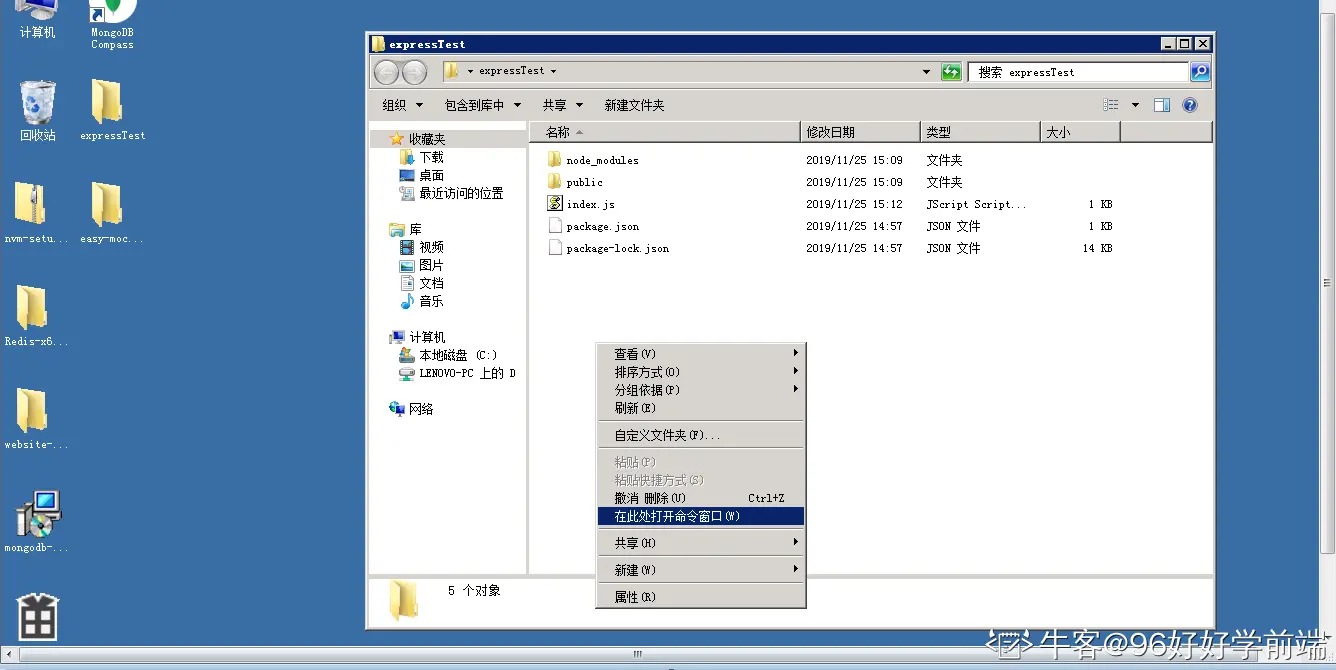Click the green refresh icon in the address bar
This screenshot has width=1336, height=670.
pos(949,71)
